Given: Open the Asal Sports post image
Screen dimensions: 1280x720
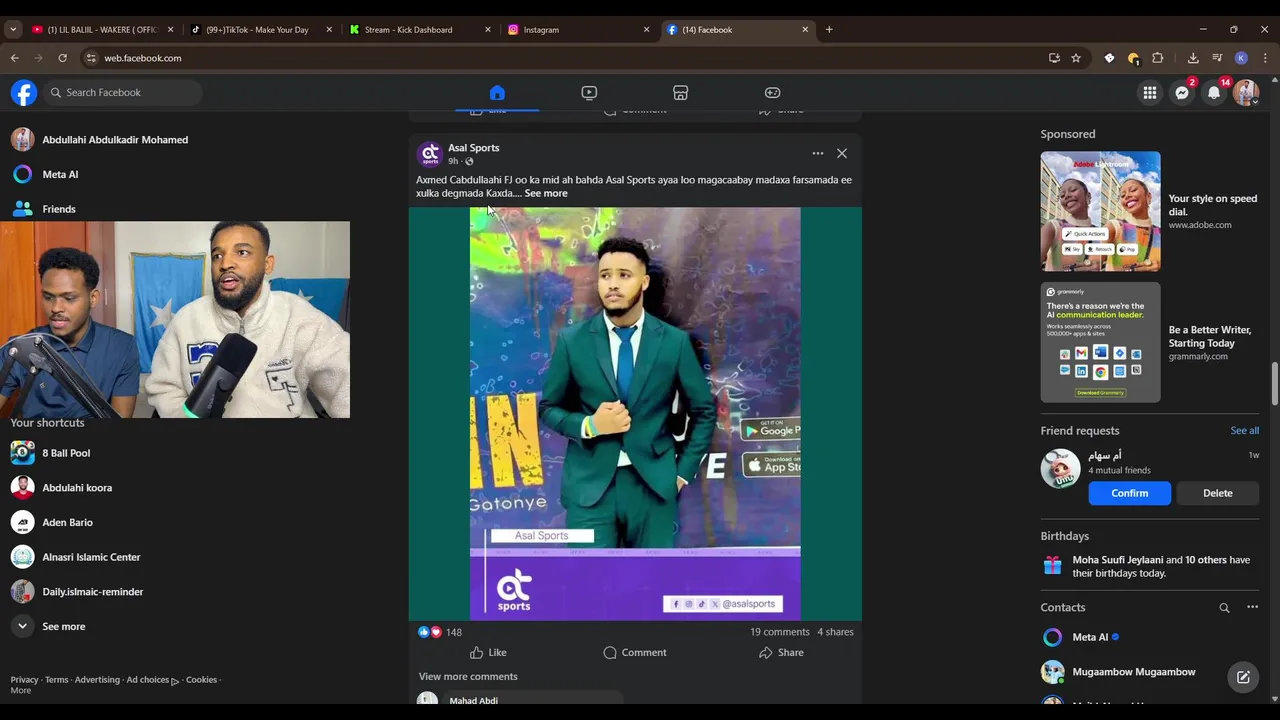Looking at the screenshot, I should (635, 413).
